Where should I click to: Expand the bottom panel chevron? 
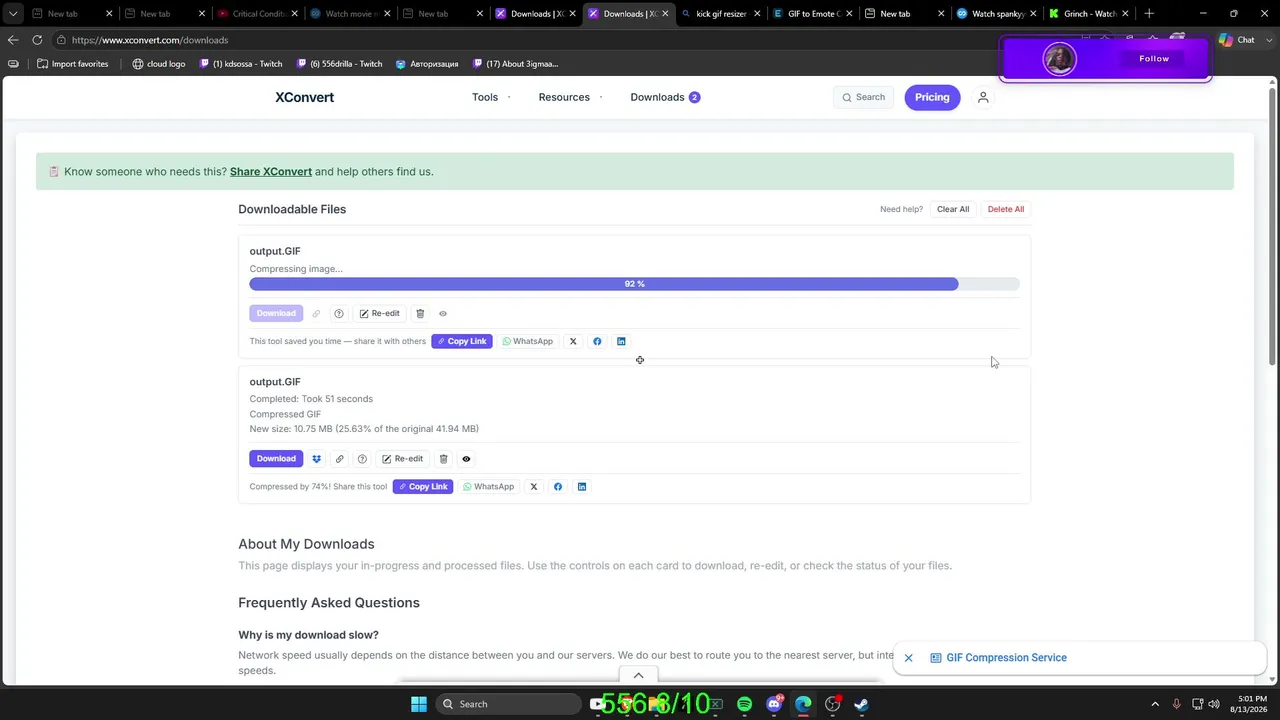tap(638, 675)
